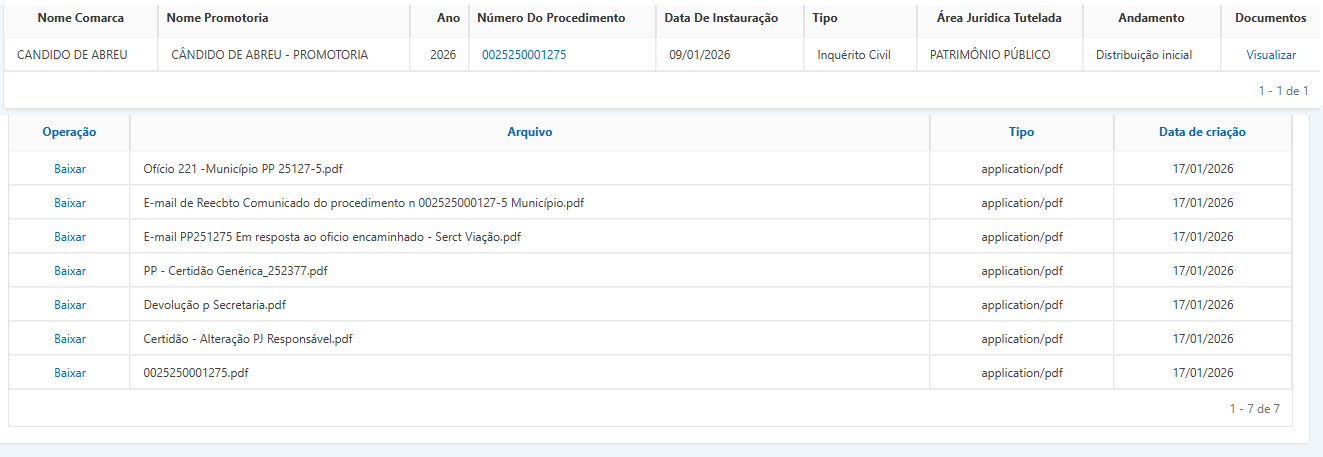Image resolution: width=1323 pixels, height=457 pixels.
Task: Download Devolução p Secretaria.pdf
Action: click(x=70, y=305)
